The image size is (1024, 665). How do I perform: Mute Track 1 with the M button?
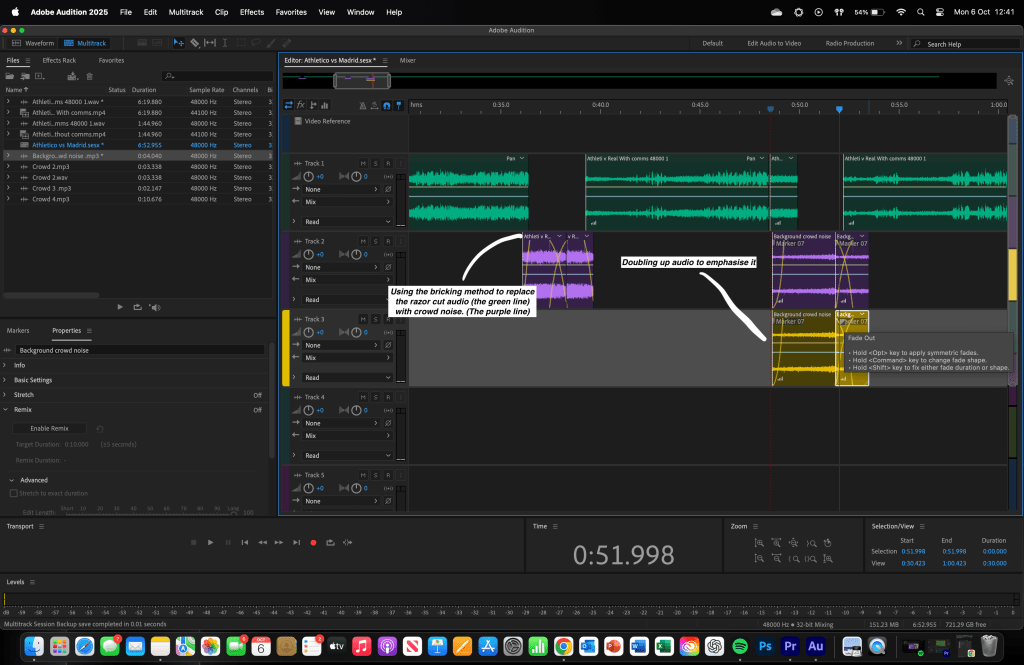(363, 163)
